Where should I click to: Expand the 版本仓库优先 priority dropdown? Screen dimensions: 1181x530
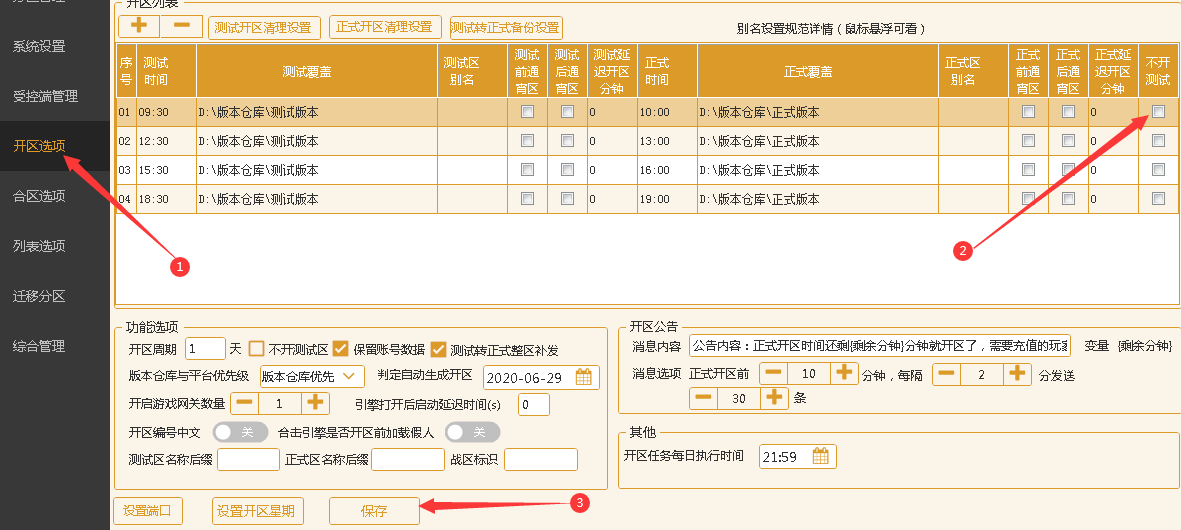coord(311,376)
